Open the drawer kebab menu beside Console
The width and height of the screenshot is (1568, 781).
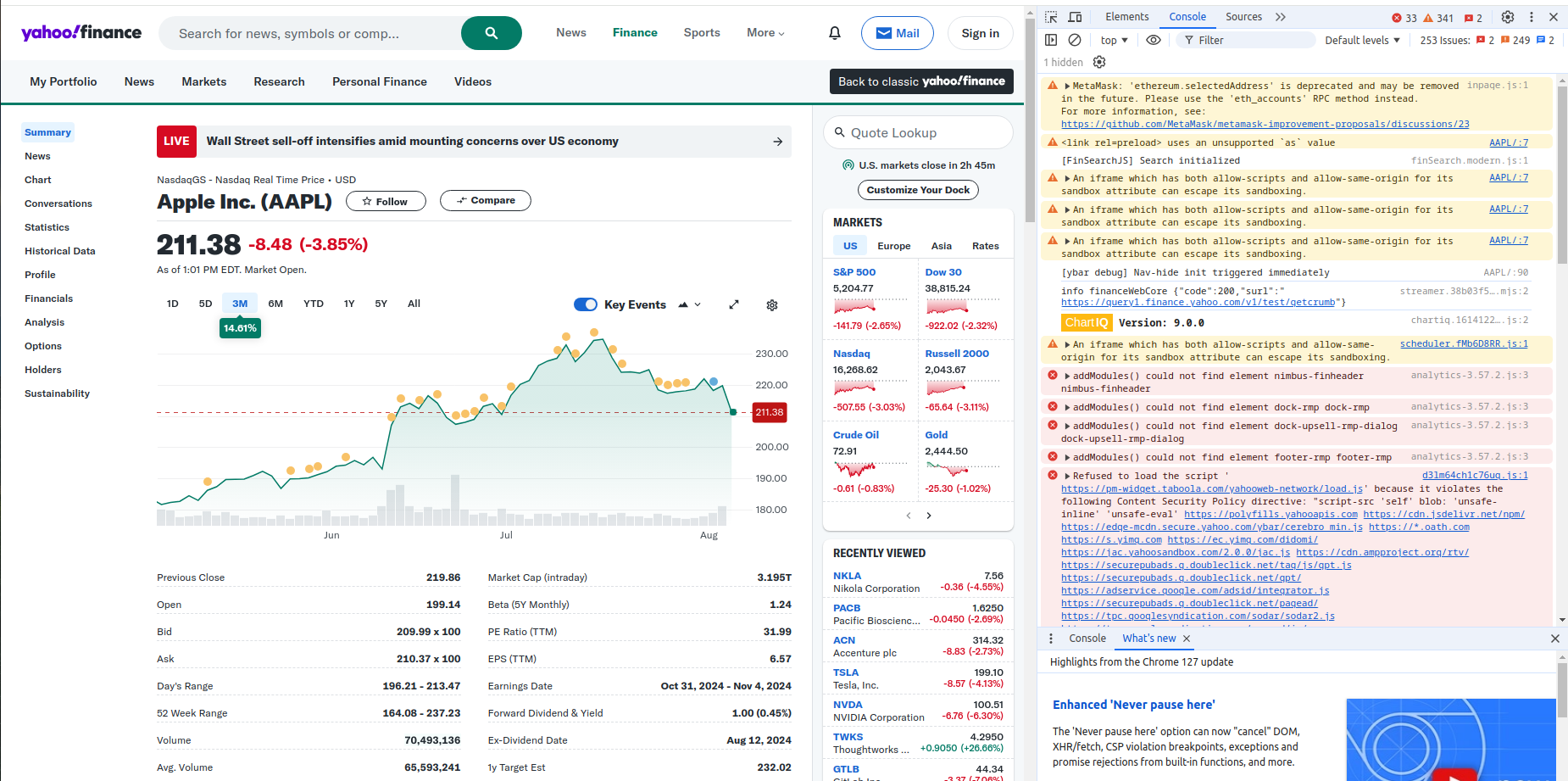coord(1051,639)
